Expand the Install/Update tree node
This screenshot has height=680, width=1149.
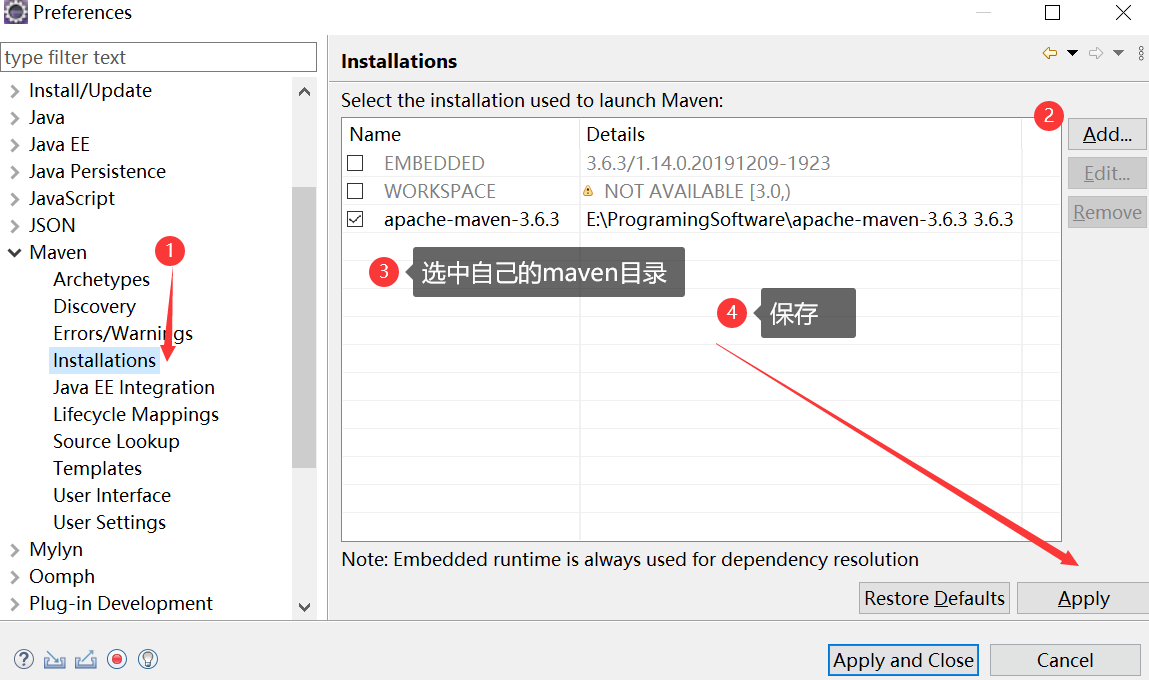point(15,92)
